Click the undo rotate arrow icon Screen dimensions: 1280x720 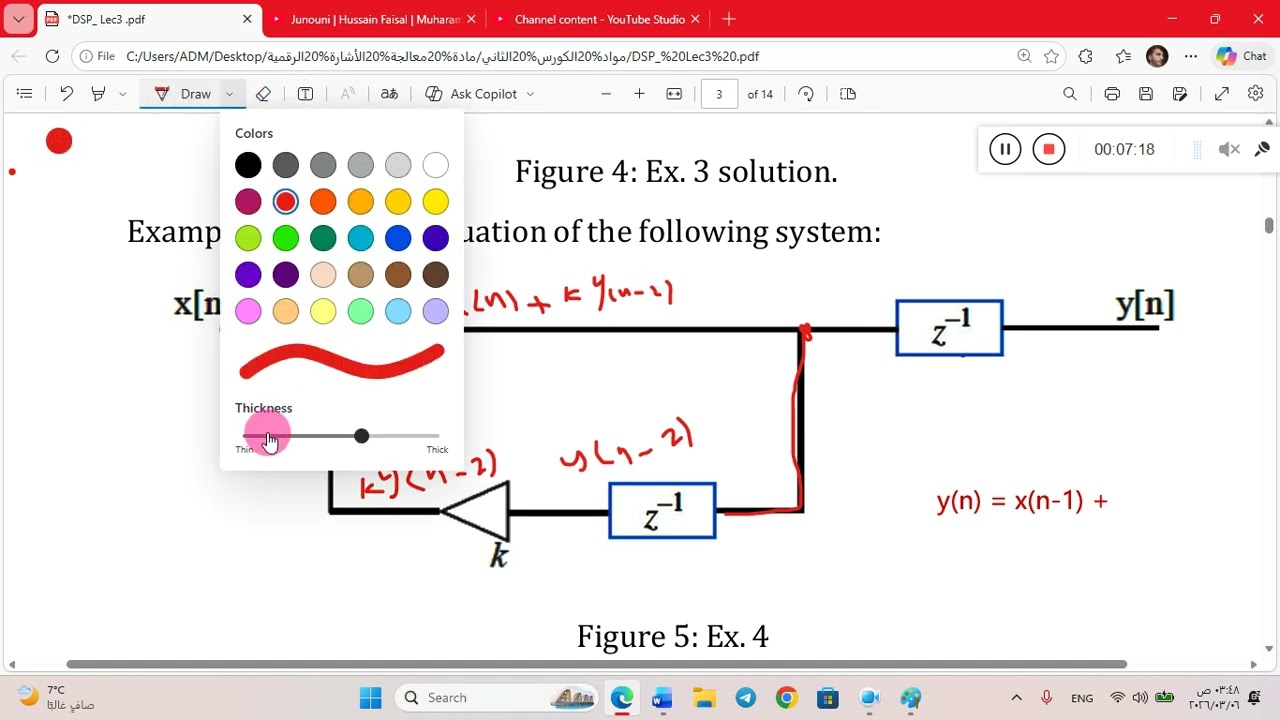coord(66,94)
